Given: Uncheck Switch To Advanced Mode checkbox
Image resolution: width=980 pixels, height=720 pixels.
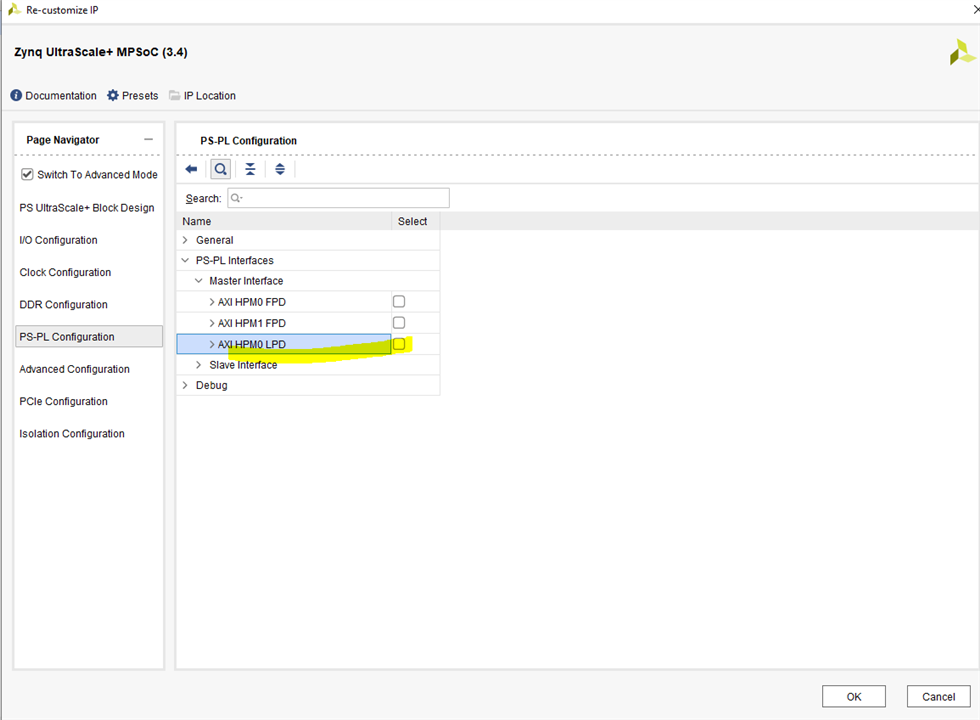Looking at the screenshot, I should coord(27,174).
